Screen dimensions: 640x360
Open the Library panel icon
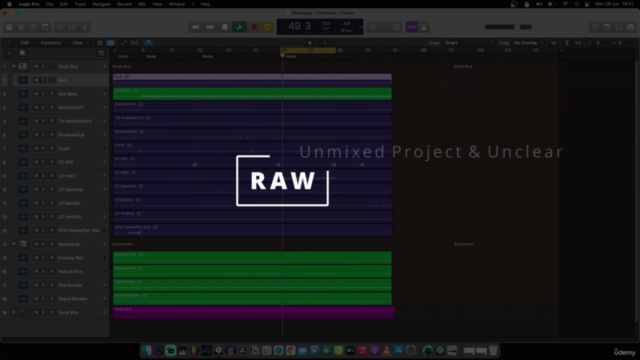9,27
